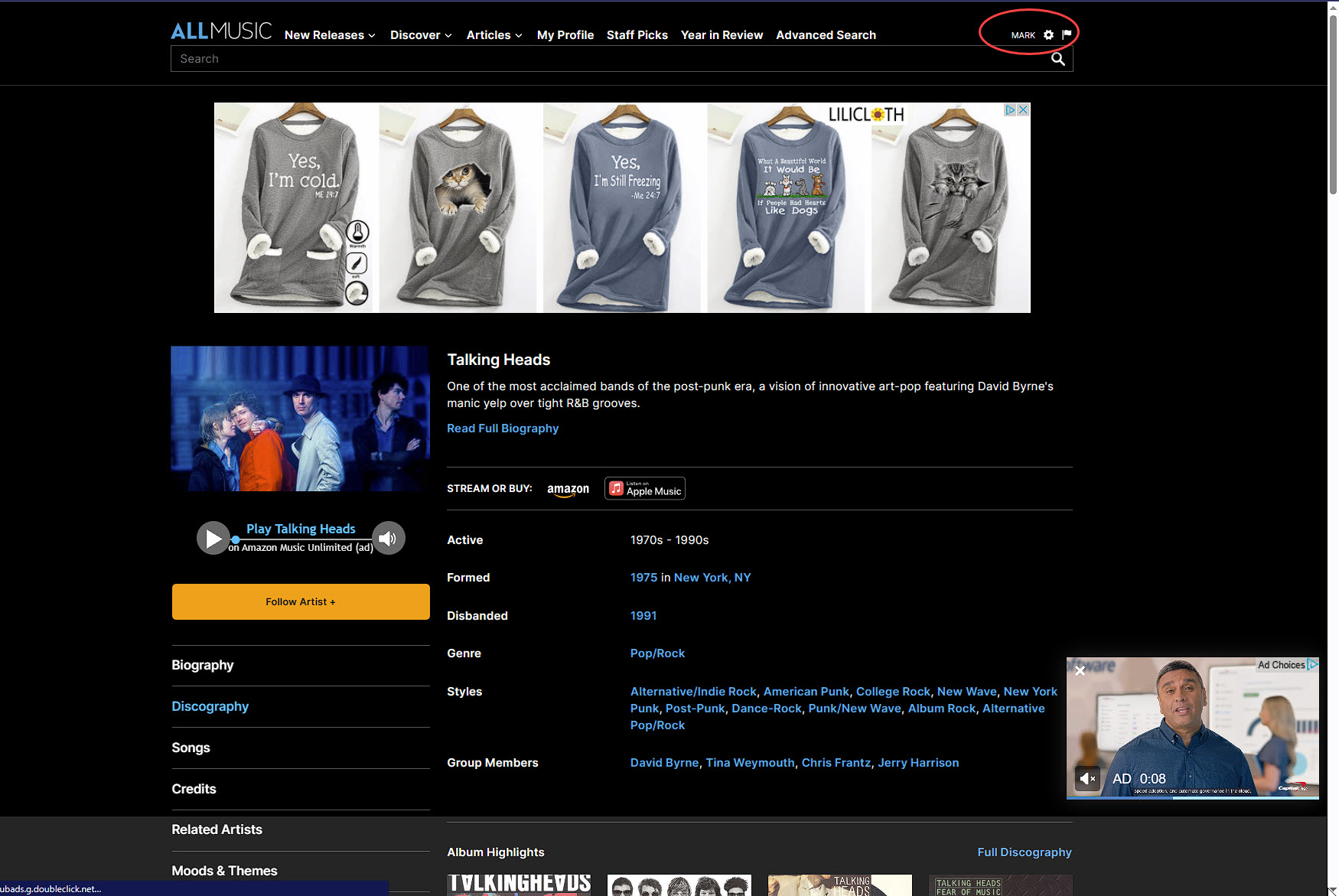Screen dimensions: 1339x896
Task: Unmute the video ad sound
Action: coord(1087,779)
